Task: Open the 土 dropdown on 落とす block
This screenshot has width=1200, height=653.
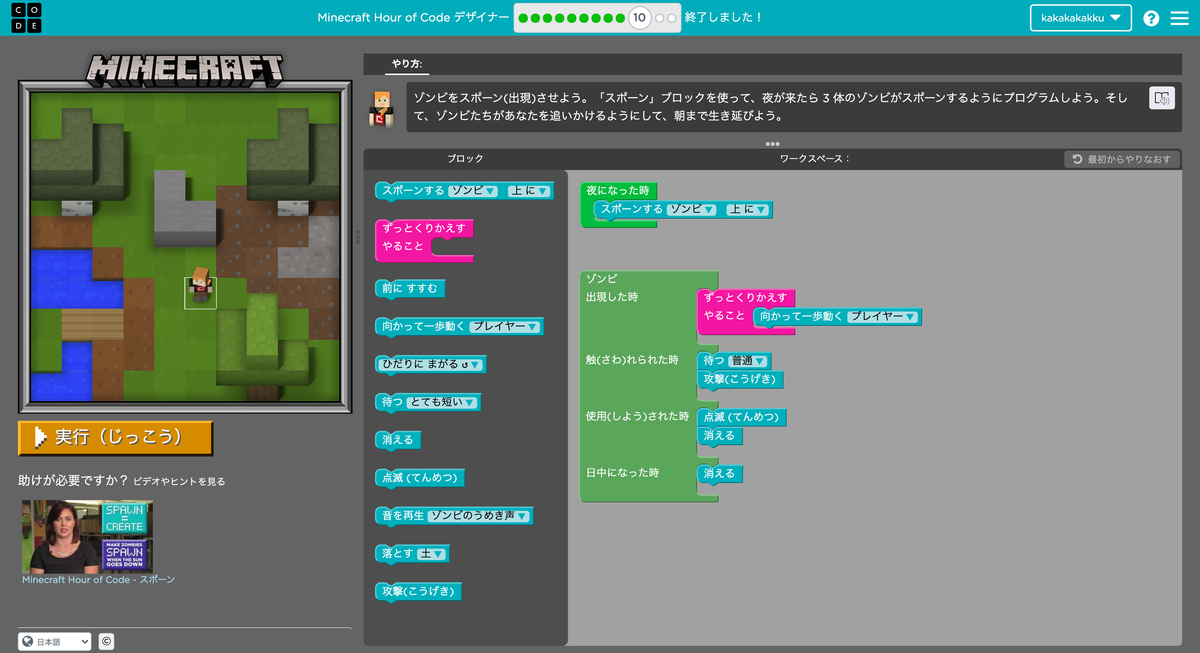Action: pos(433,553)
